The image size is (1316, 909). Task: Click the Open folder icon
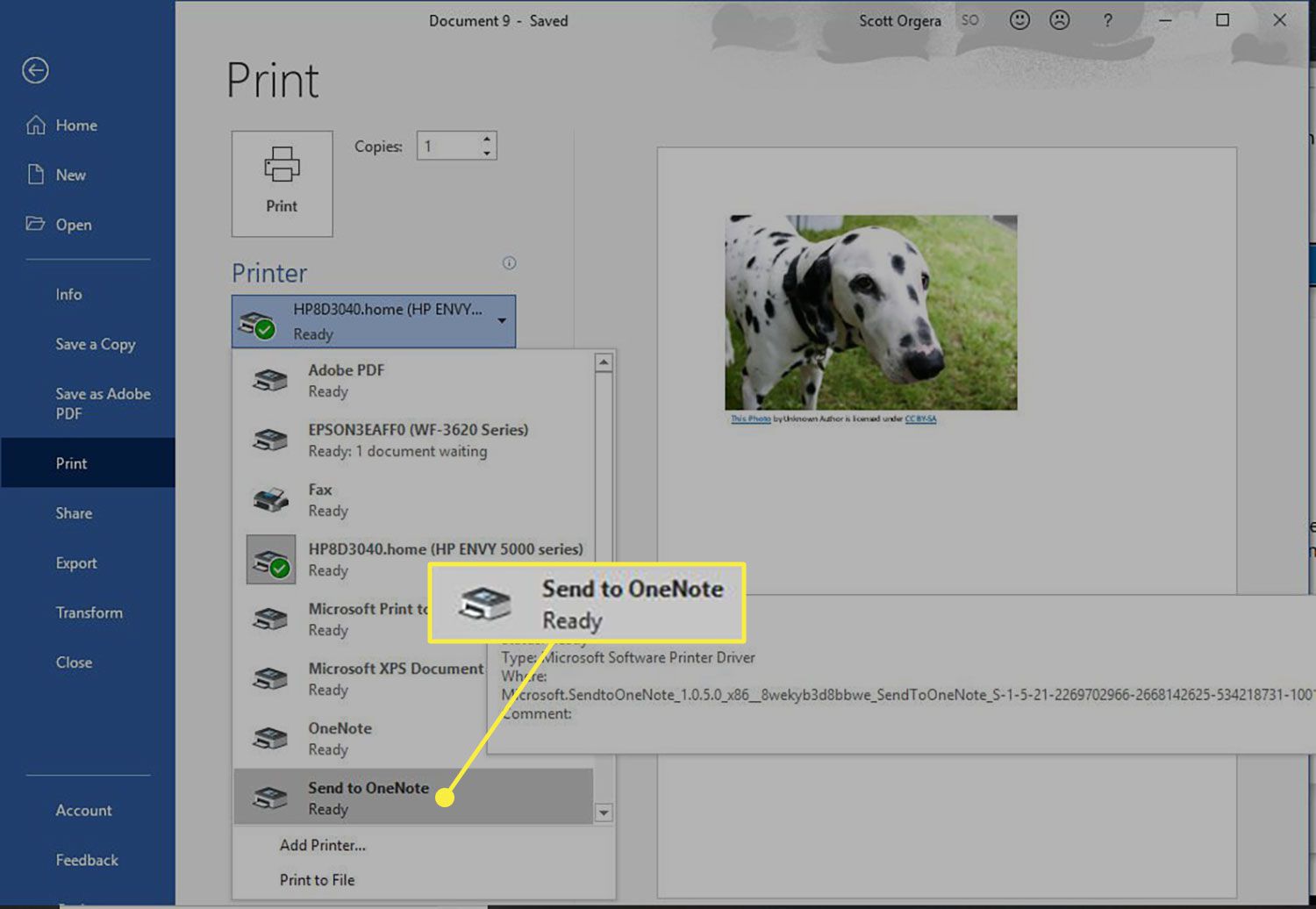(x=35, y=224)
